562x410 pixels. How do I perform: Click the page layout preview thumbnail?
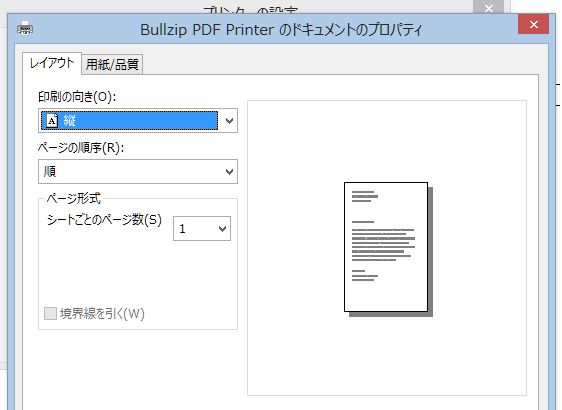point(388,249)
